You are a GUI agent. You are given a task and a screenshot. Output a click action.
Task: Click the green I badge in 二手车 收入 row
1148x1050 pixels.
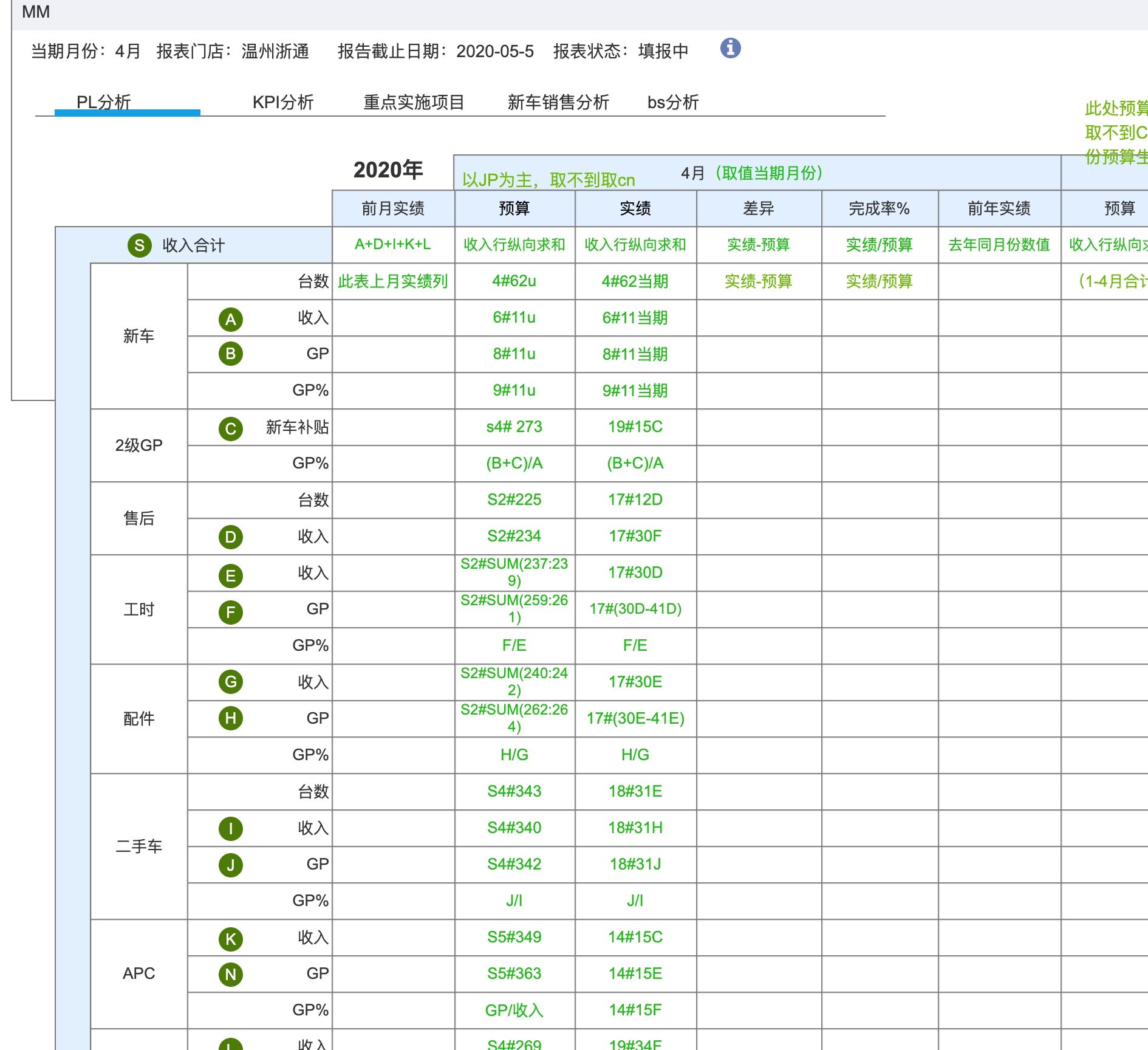(x=231, y=829)
